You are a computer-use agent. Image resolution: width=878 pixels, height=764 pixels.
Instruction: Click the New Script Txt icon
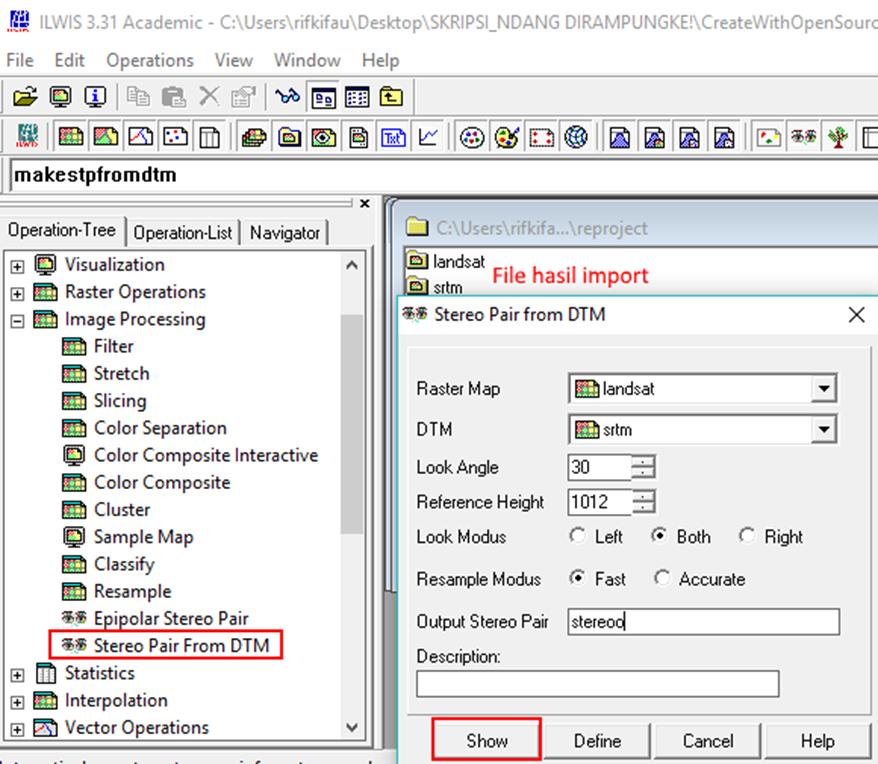[393, 137]
